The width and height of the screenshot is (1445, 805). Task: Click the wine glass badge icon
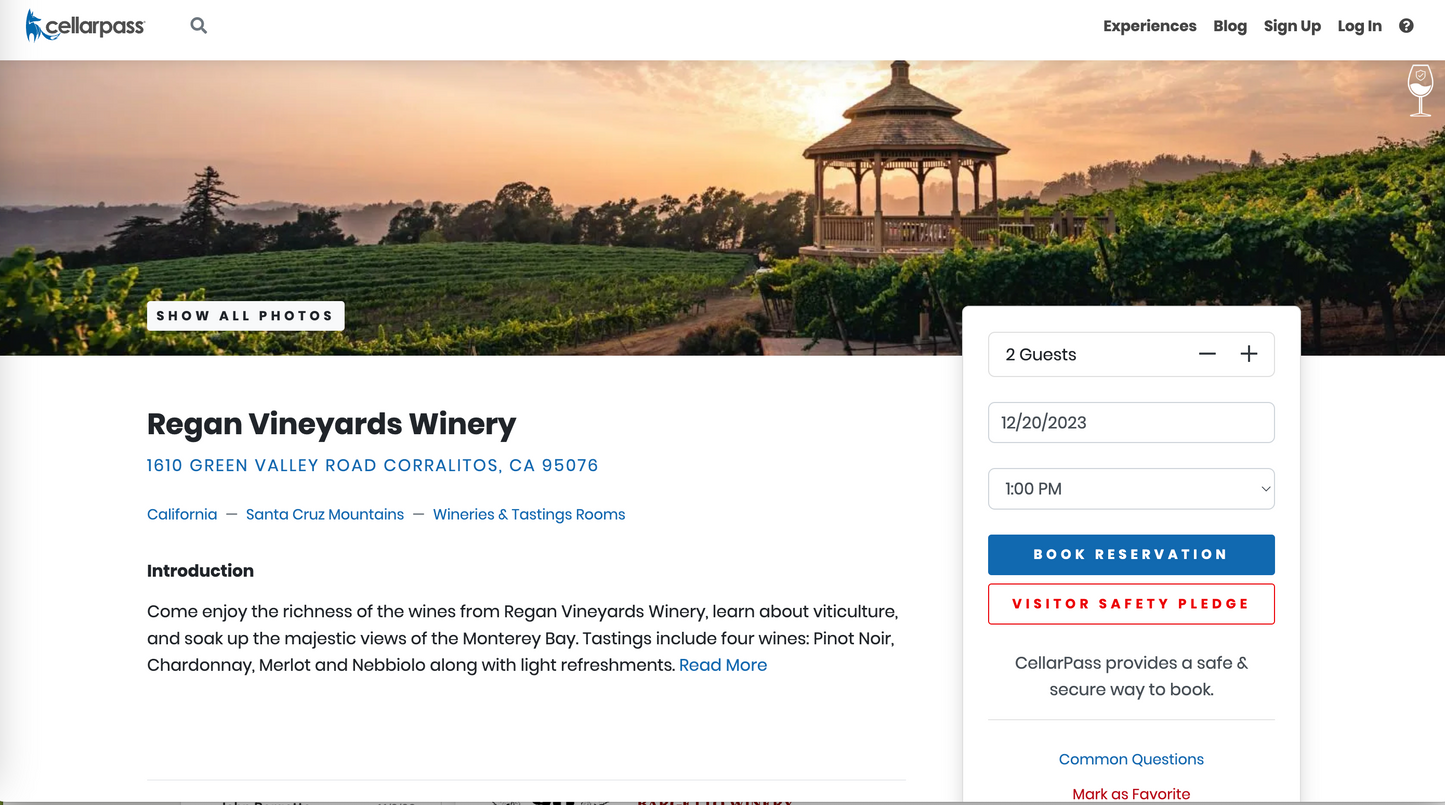[x=1420, y=90]
